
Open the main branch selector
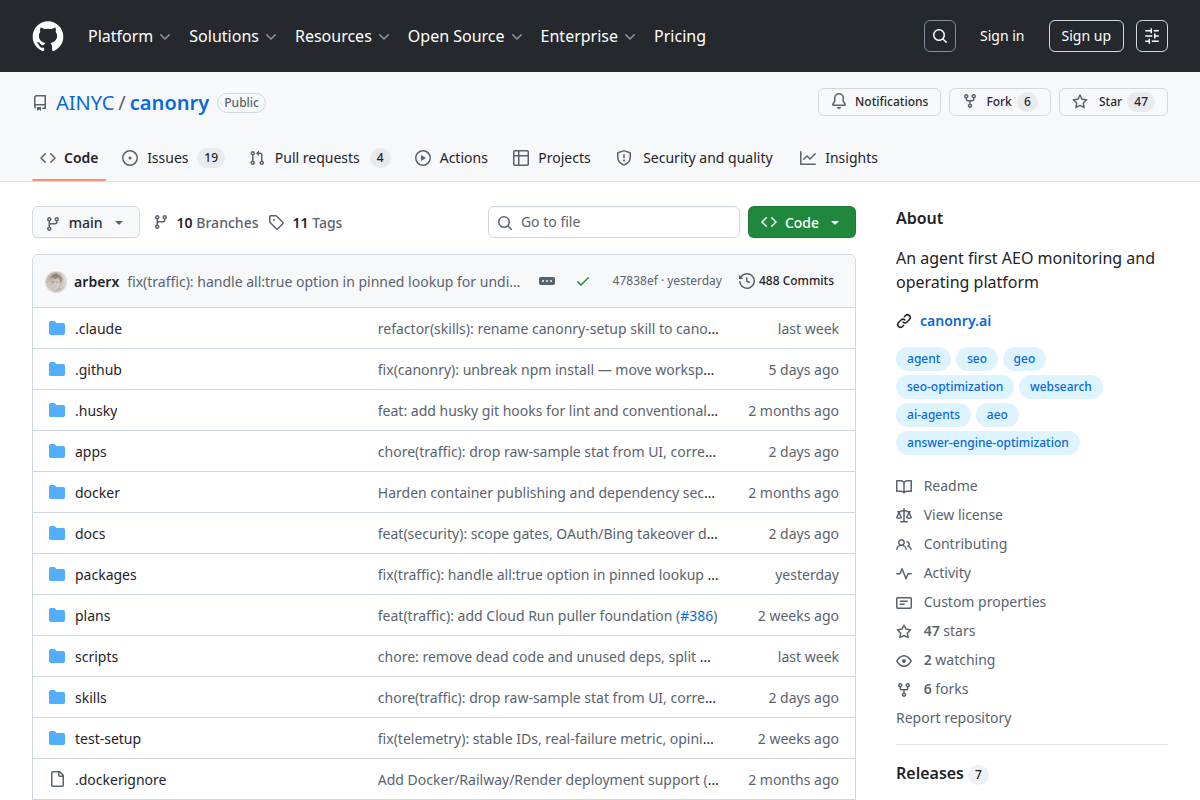pyautogui.click(x=86, y=222)
